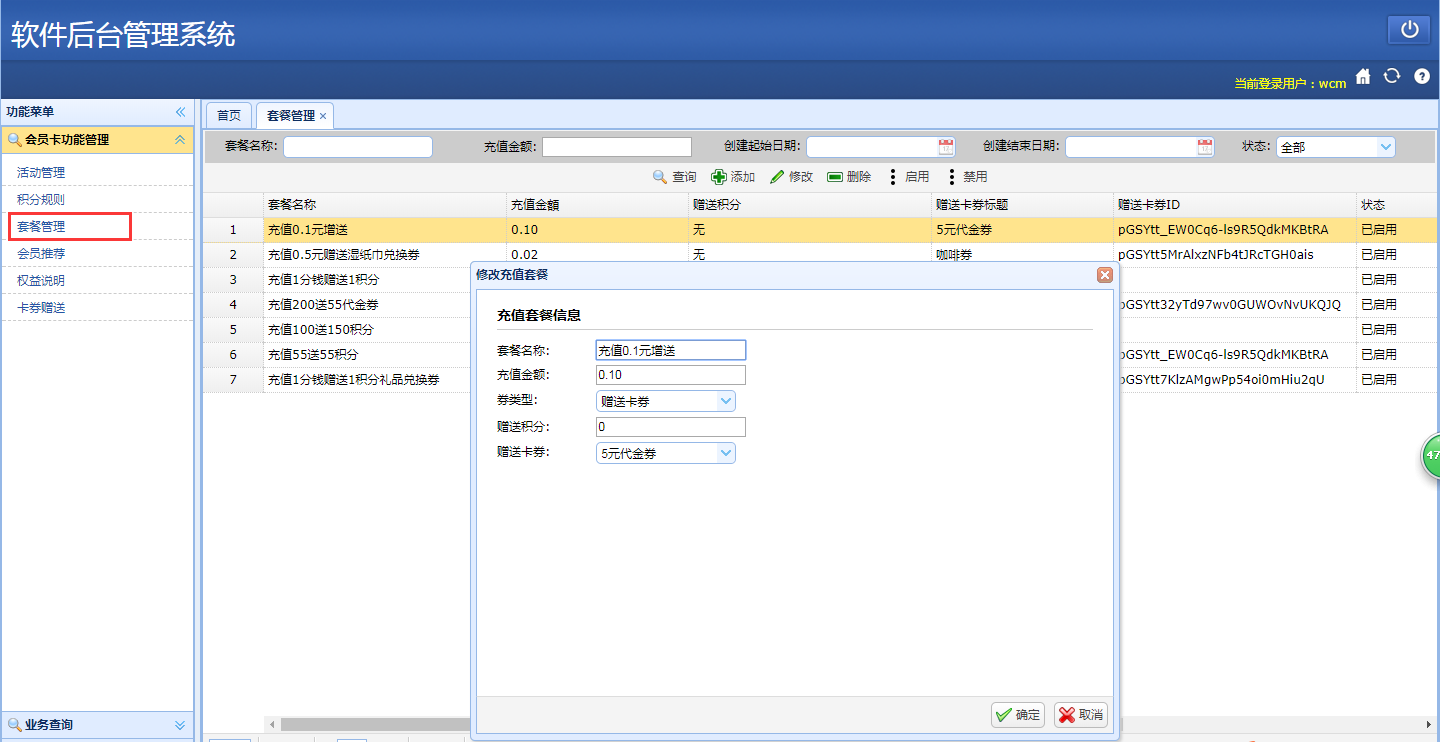Click the 修改 edit button
Screen dimensions: 1440x742
[x=791, y=177]
